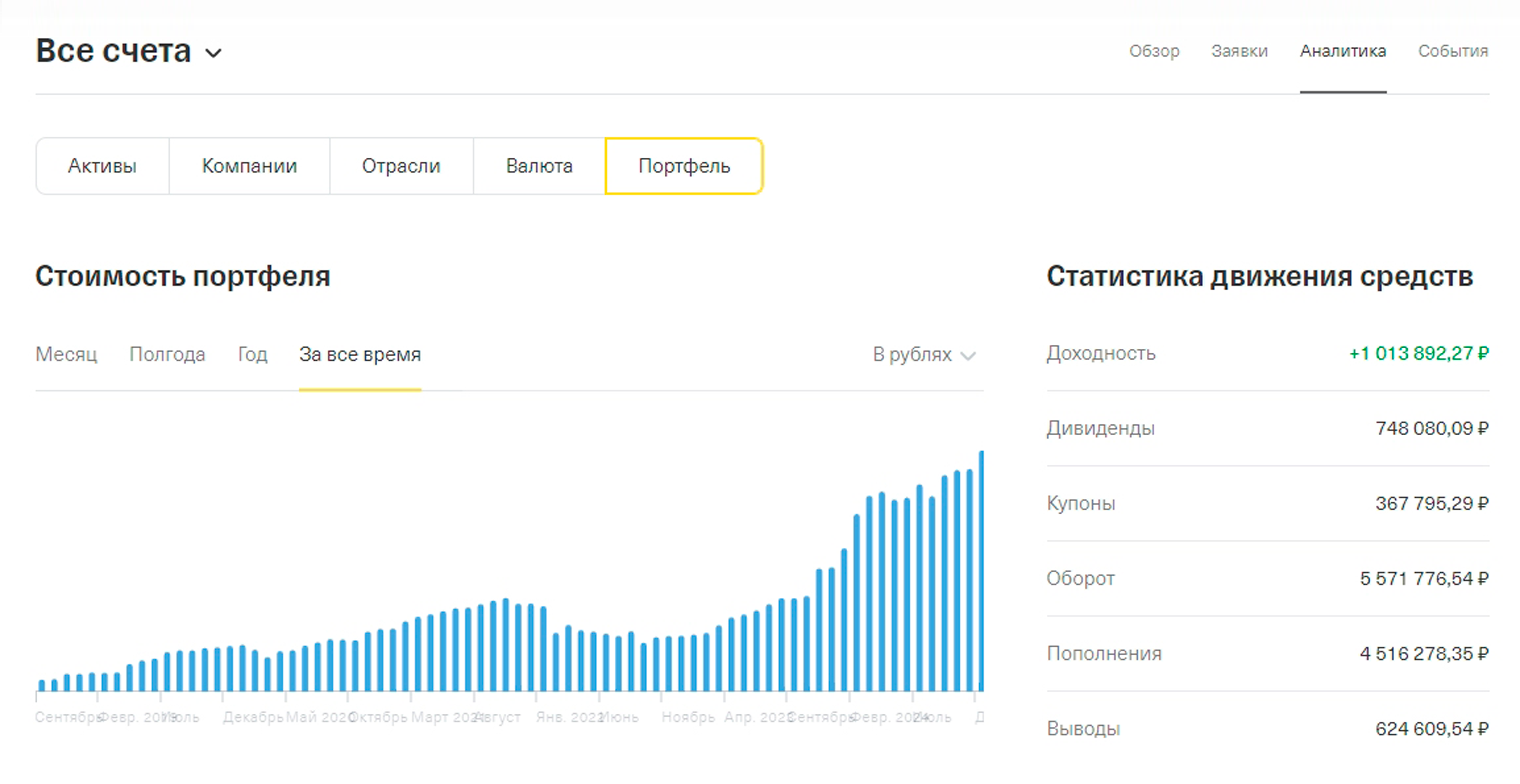Screen dimensions: 1520x784
Task: Click the Статистика движения средств heading
Action: [1260, 277]
